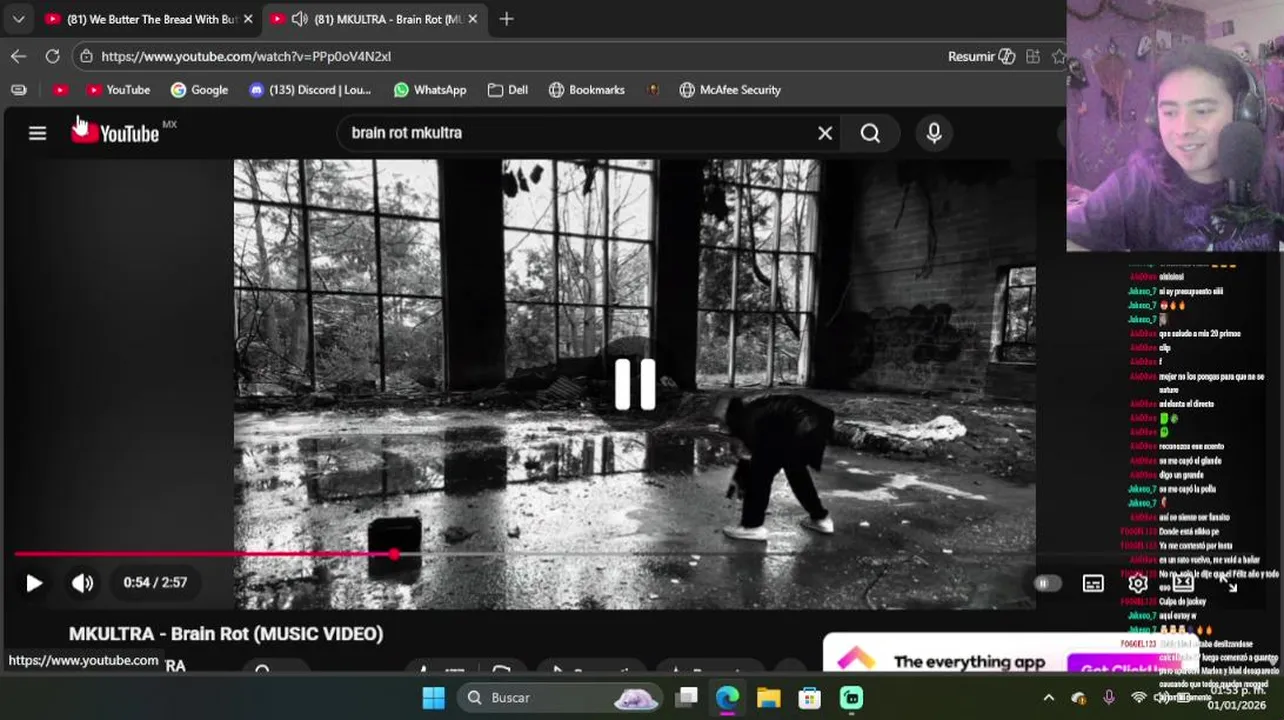This screenshot has width=1284, height=720.
Task: Open File Explorer from the taskbar
Action: [768, 698]
